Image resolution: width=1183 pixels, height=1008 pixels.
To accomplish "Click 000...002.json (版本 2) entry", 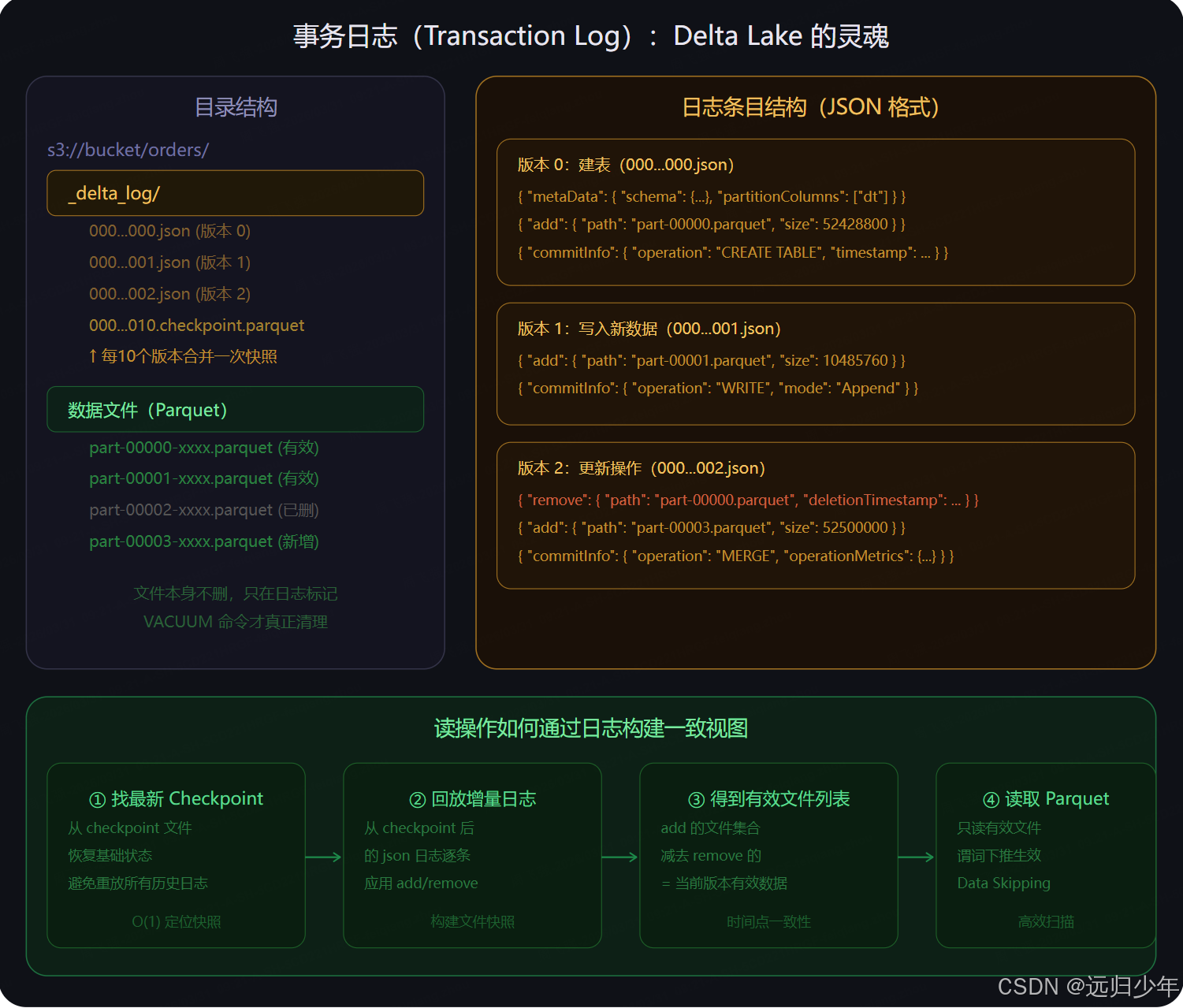I will coord(169,294).
